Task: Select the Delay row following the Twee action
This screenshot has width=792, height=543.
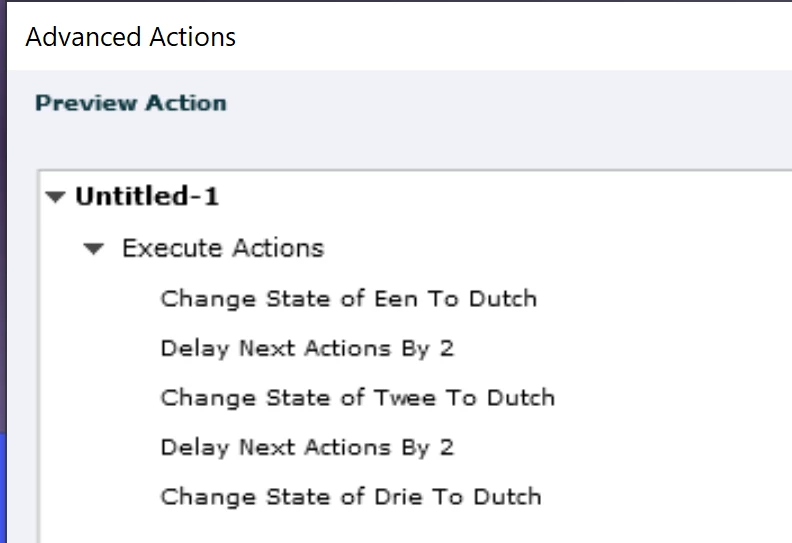Action: point(307,447)
